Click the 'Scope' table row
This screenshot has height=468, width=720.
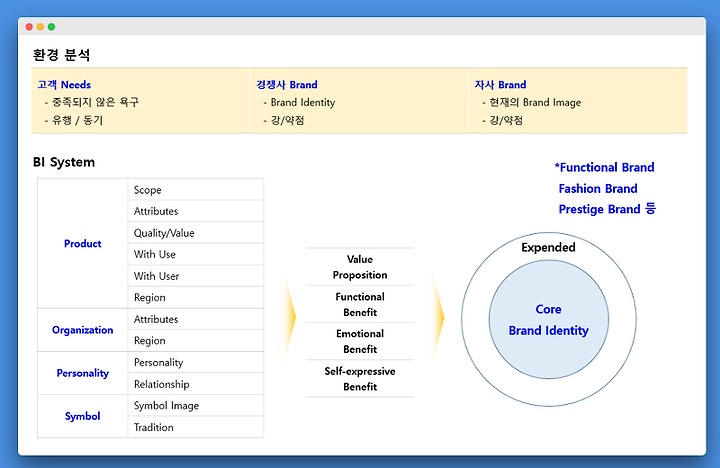point(196,190)
